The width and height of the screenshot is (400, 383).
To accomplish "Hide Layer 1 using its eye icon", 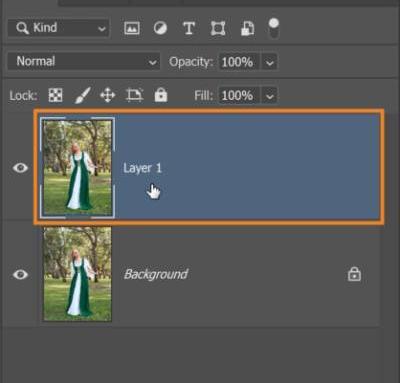I will pyautogui.click(x=20, y=168).
